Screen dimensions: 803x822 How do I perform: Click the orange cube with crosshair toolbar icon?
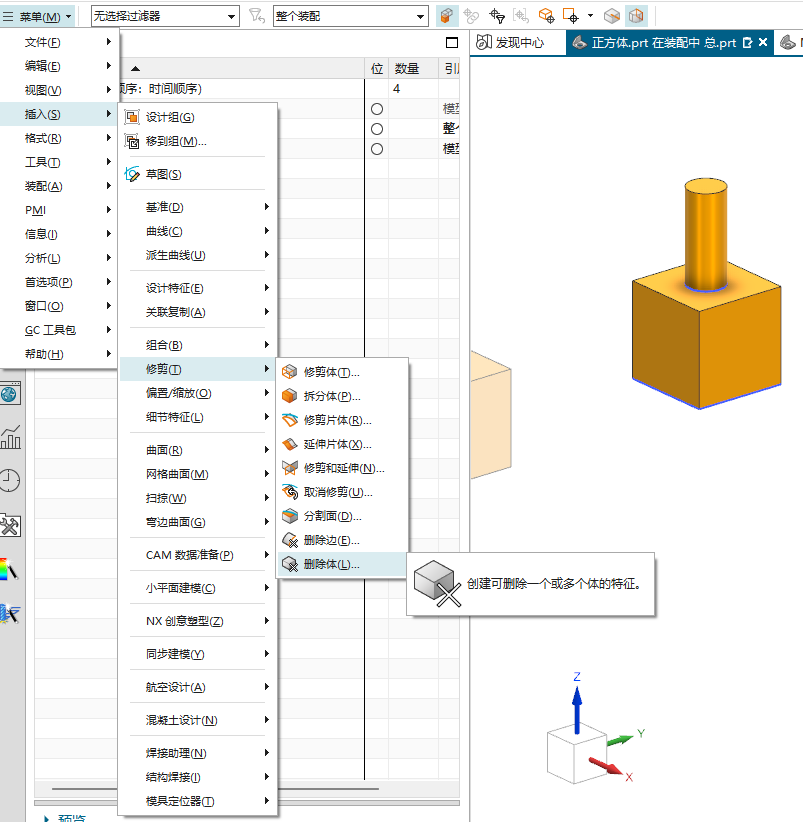point(547,15)
